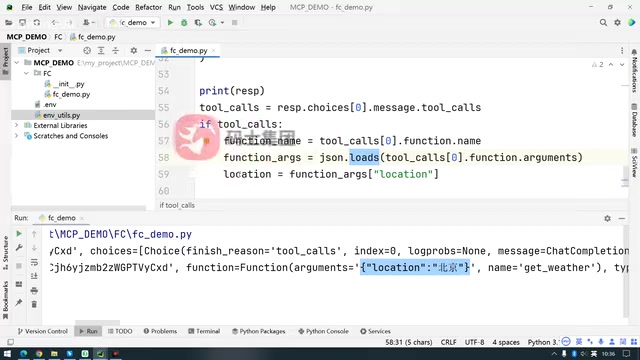Open Windows Start menu
This screenshot has width=640, height=360.
[x=7, y=353]
